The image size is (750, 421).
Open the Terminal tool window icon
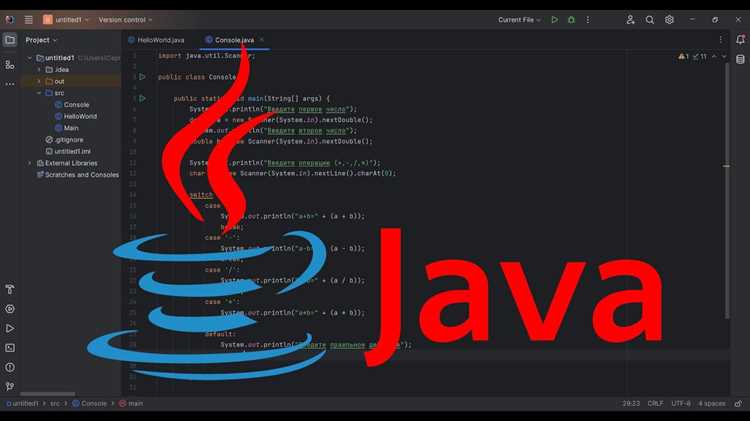10,348
